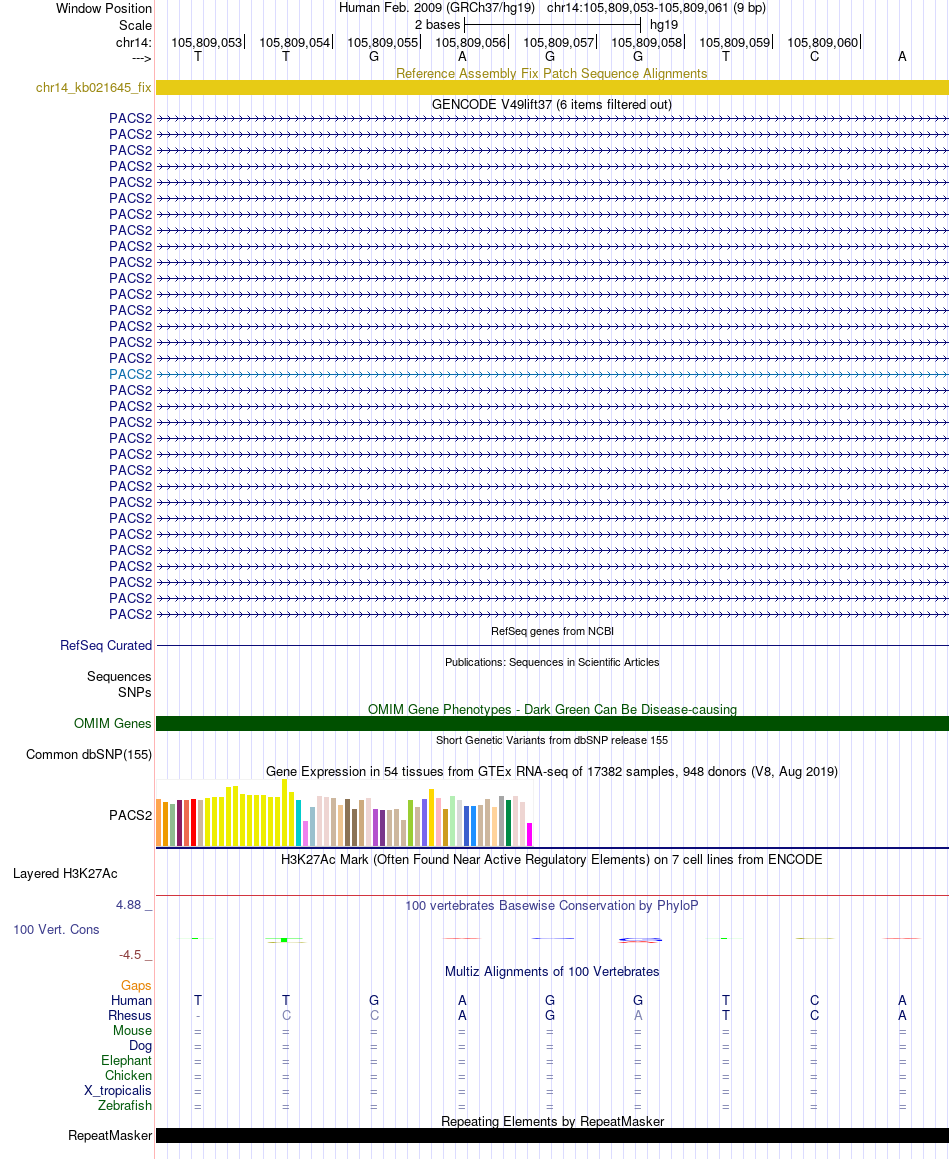Click the RefSeq Curated track label

[106, 645]
